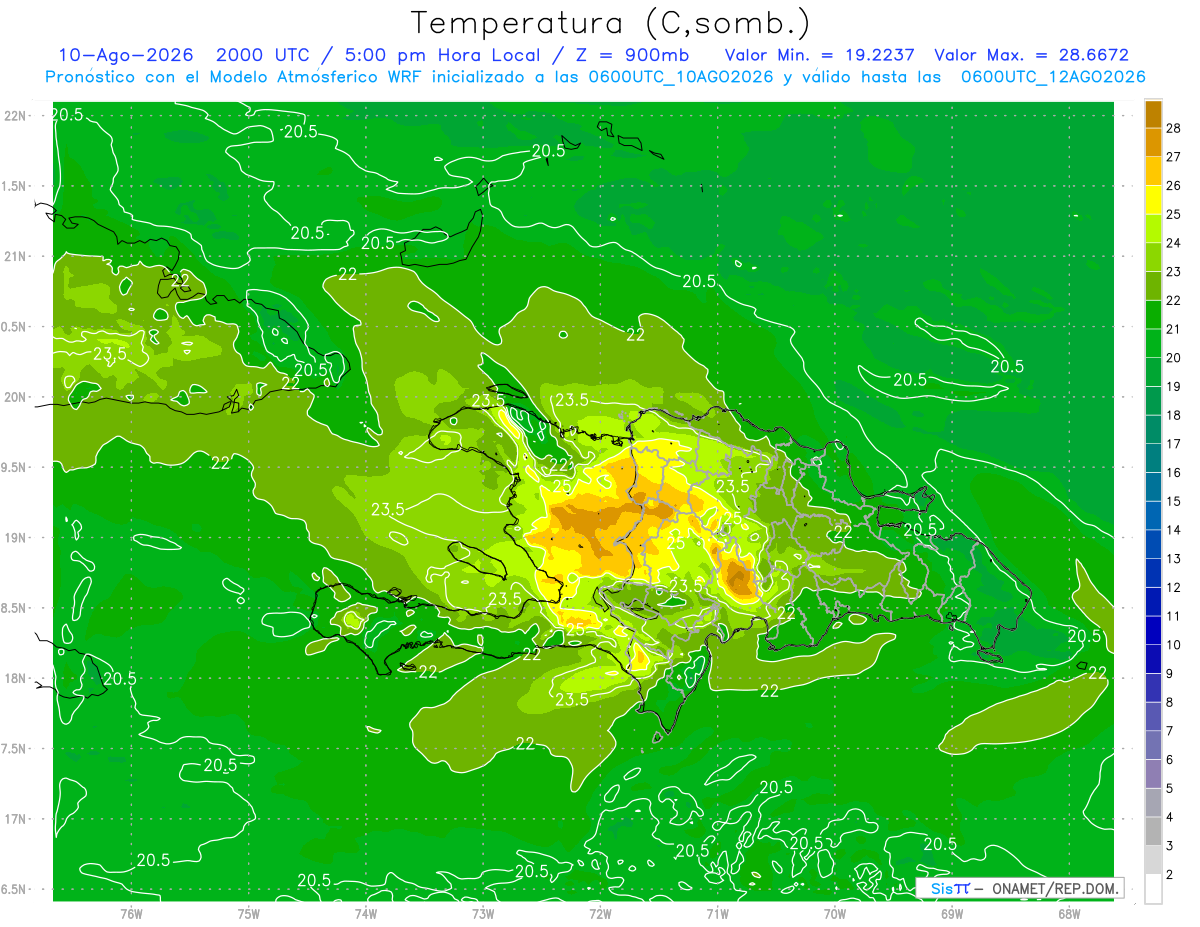This screenshot has width=1200, height=927.
Task: Click the '70W' longitude axis label
Action: [x=835, y=913]
